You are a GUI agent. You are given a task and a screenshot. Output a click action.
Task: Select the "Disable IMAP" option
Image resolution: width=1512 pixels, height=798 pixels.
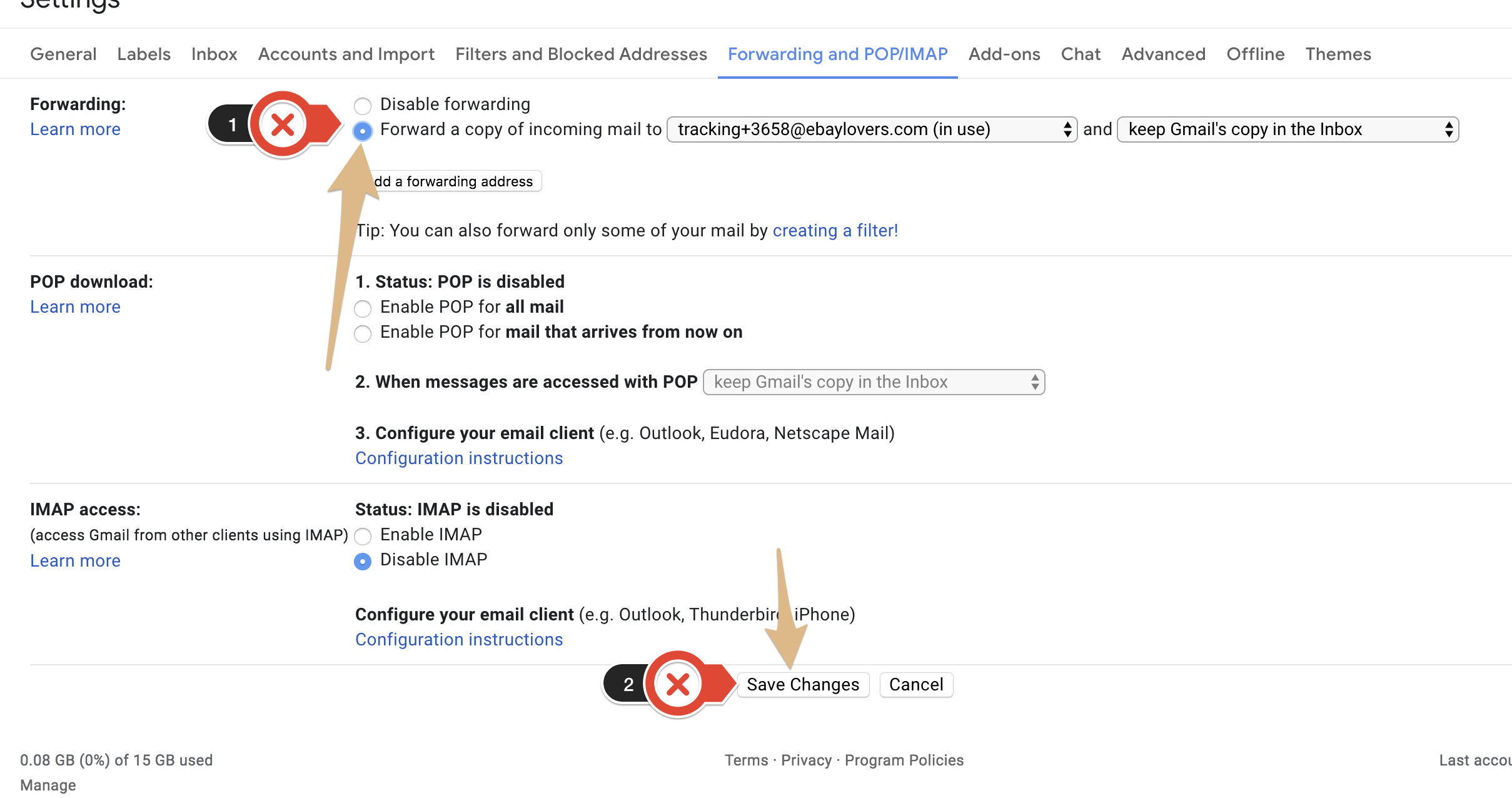tap(363, 562)
